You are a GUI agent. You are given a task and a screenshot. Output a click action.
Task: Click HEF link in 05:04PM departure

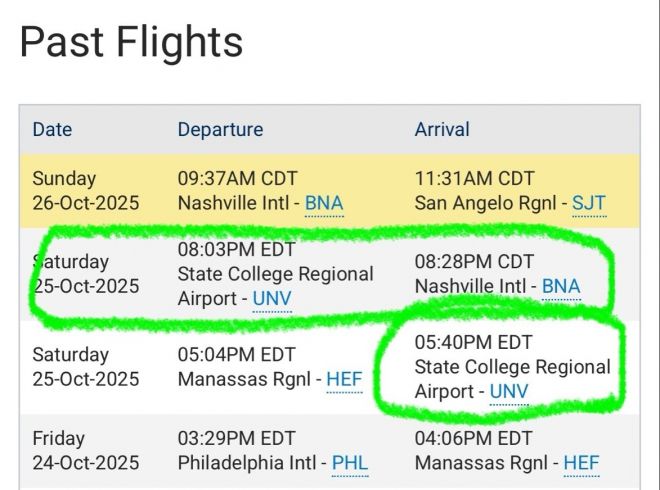(x=344, y=379)
